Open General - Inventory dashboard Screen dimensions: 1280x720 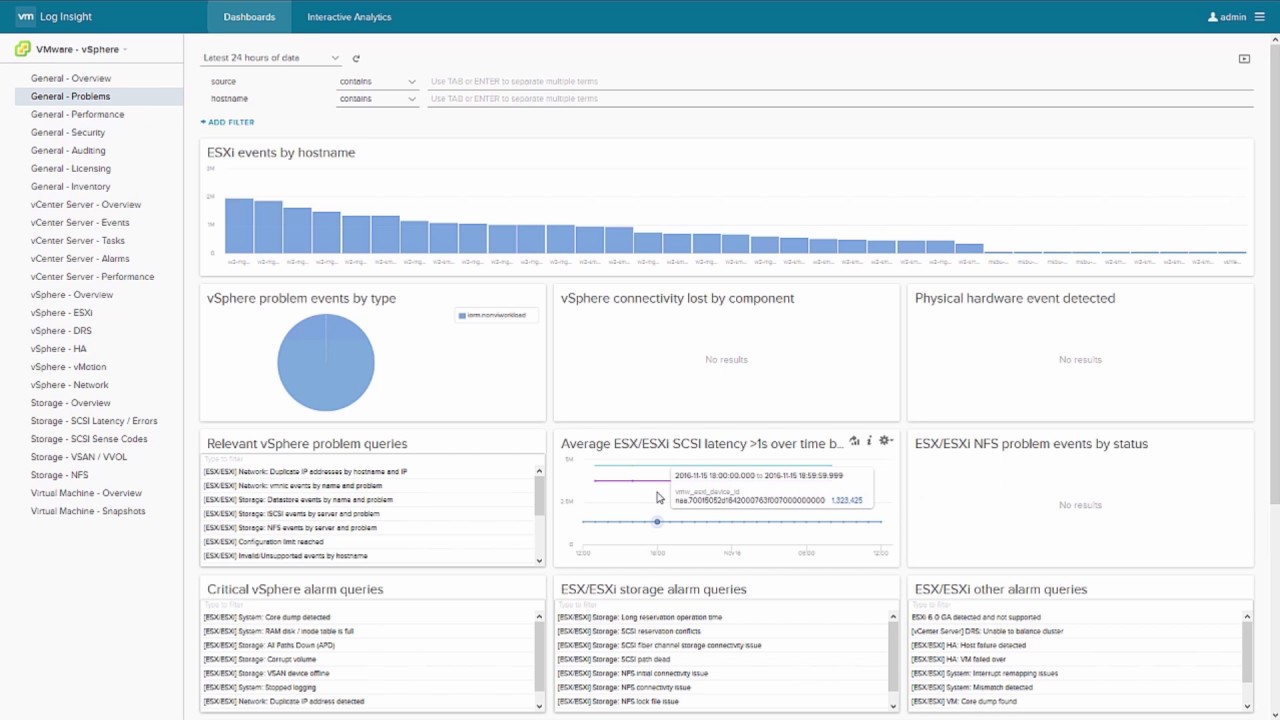coord(70,186)
